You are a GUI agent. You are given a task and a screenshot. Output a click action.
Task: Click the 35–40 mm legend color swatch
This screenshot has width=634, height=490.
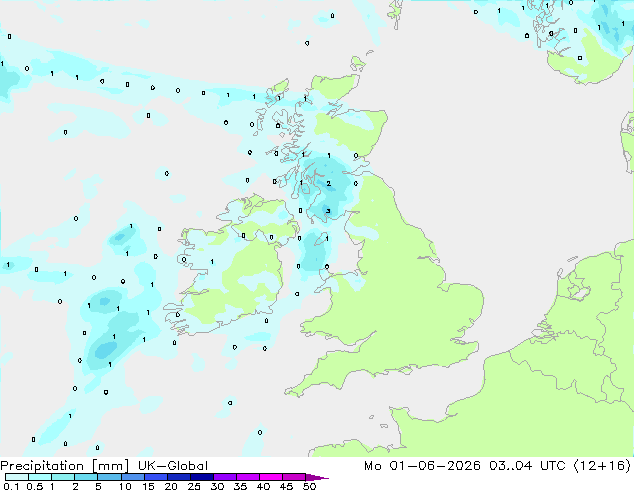click(247, 477)
